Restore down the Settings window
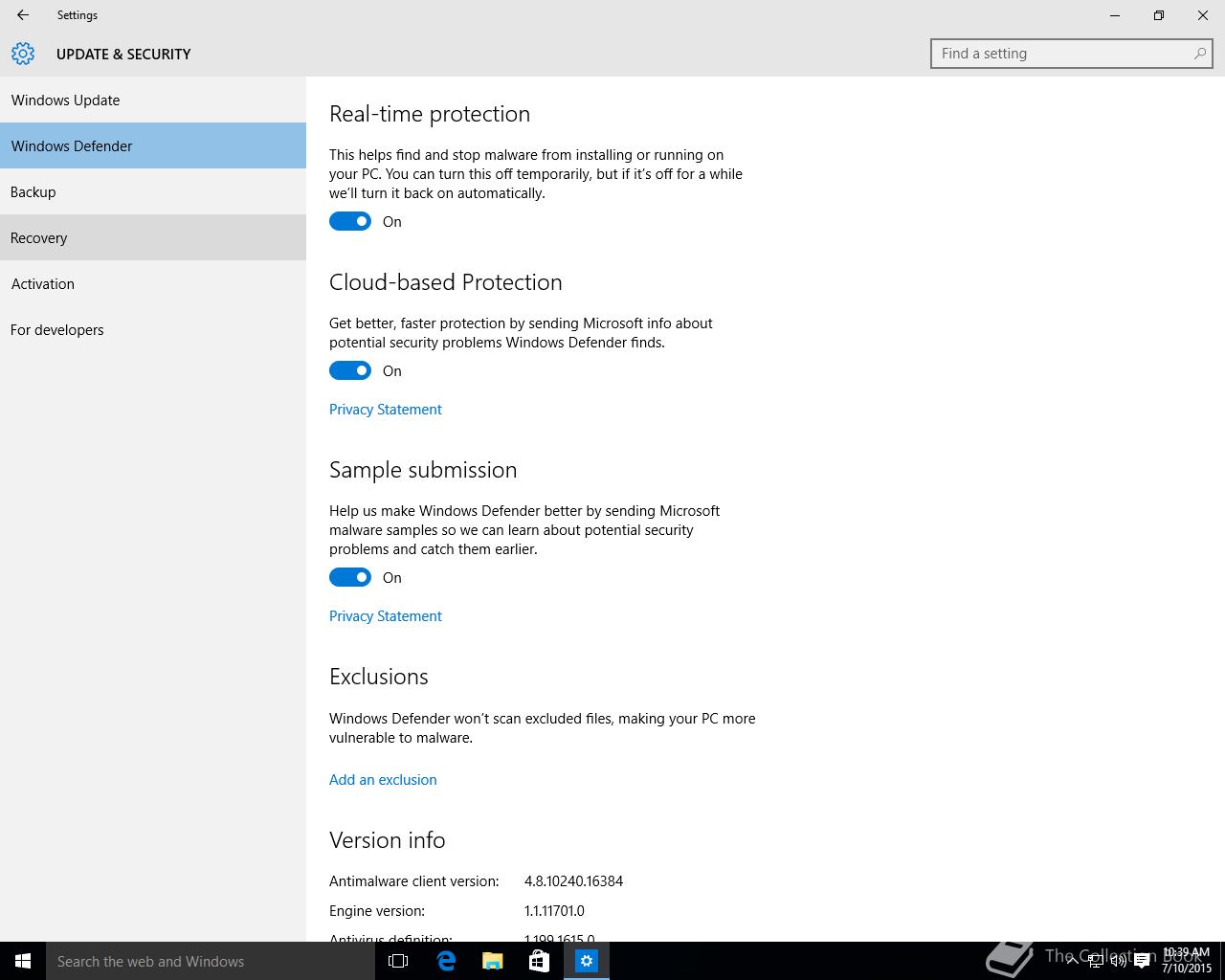1225x980 pixels. 1159,15
